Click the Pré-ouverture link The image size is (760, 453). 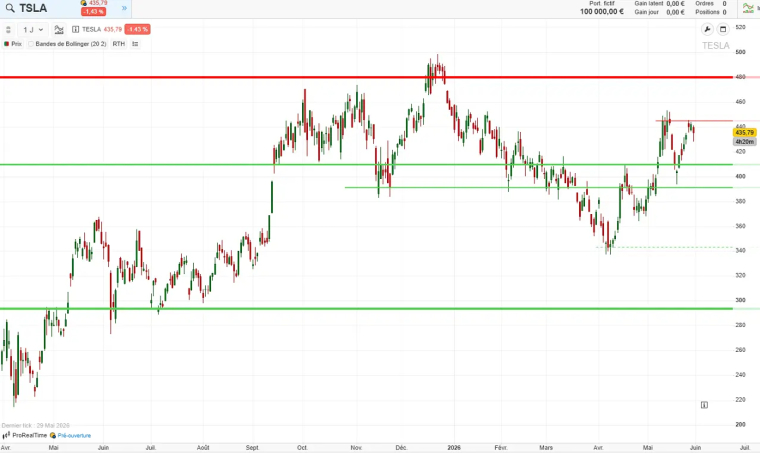coord(74,436)
